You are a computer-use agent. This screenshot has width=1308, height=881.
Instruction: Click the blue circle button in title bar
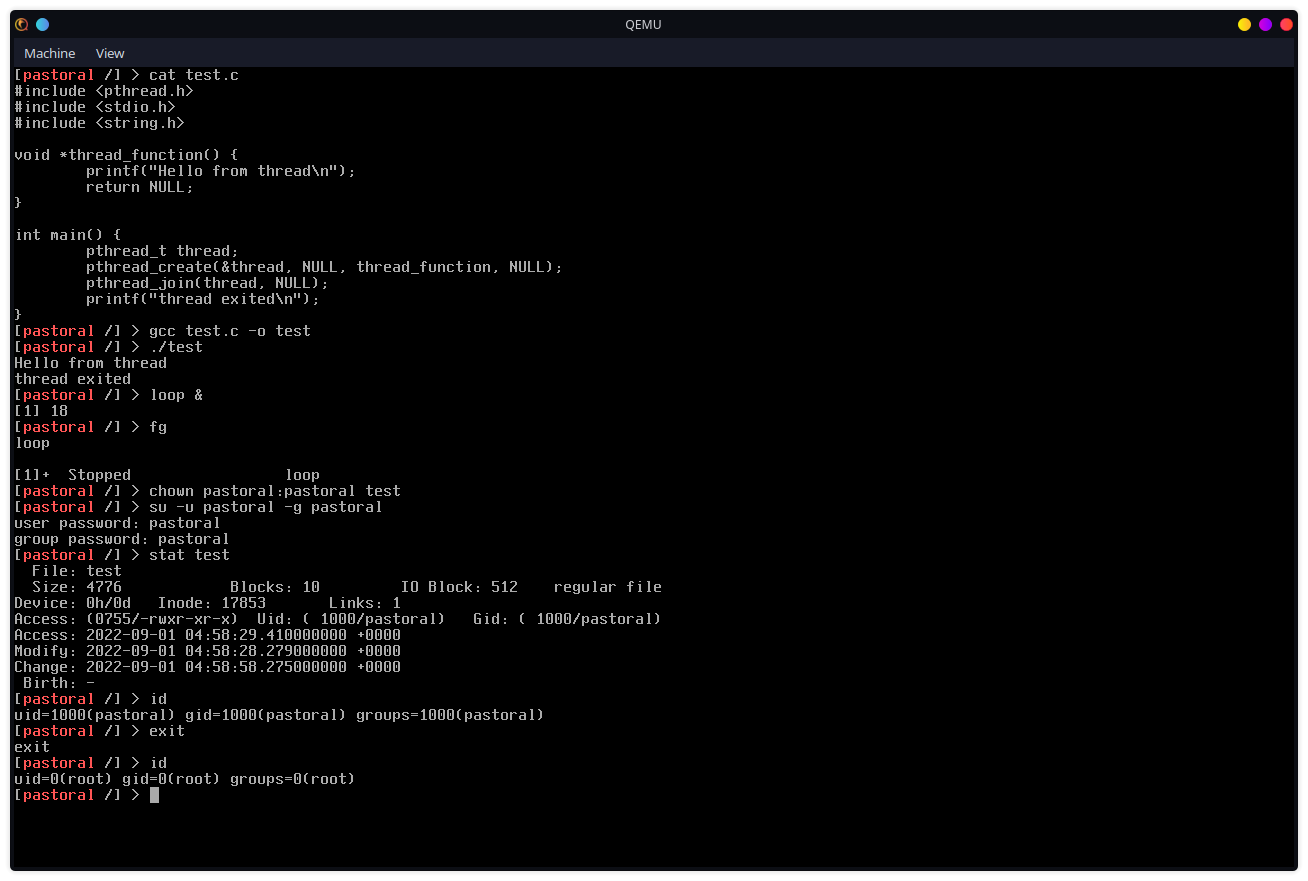pos(42,24)
